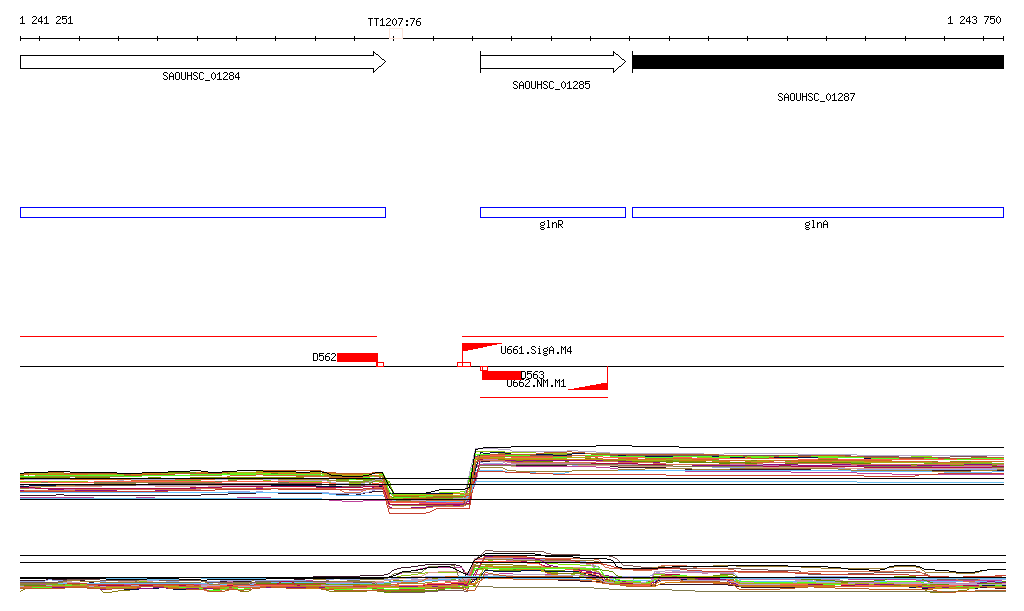This screenshot has width=1024, height=611.
Task: Click the end coordinate 1 243 750
Action: (974, 20)
